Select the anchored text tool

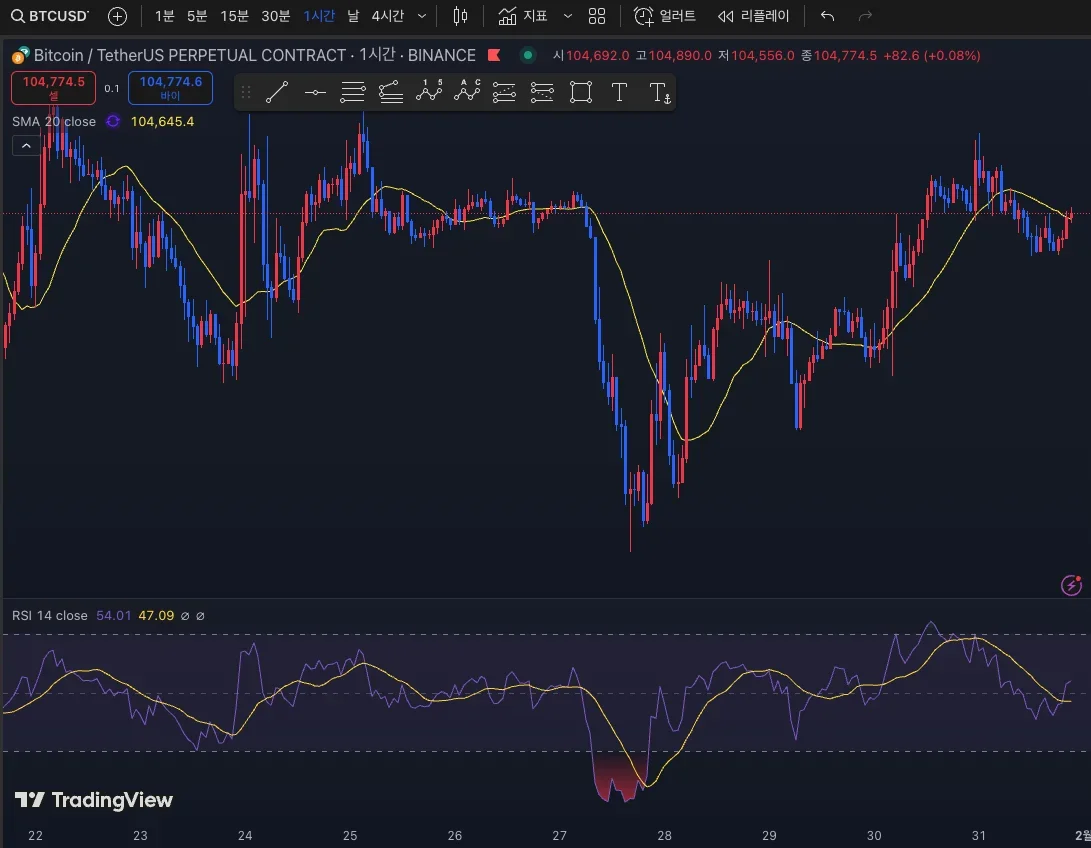tap(660, 92)
